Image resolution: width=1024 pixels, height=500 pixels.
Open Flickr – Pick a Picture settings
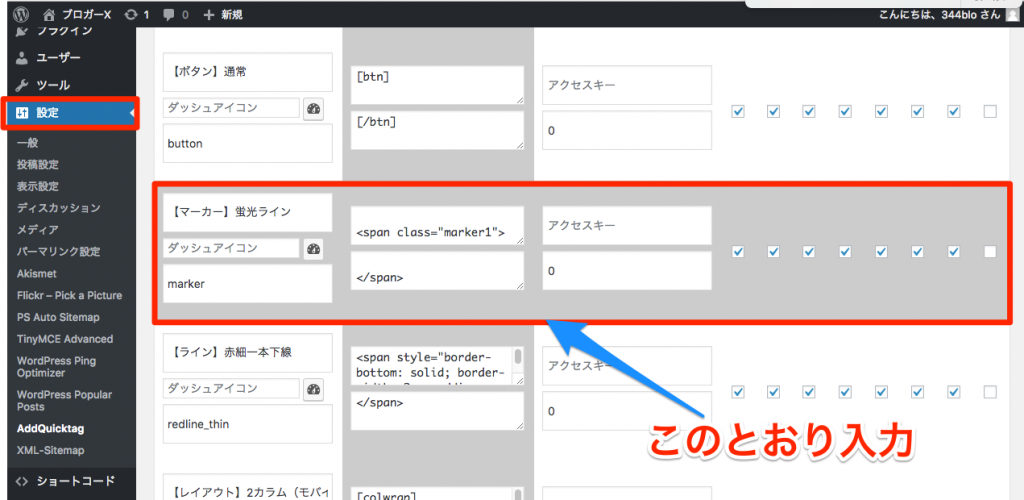69,295
